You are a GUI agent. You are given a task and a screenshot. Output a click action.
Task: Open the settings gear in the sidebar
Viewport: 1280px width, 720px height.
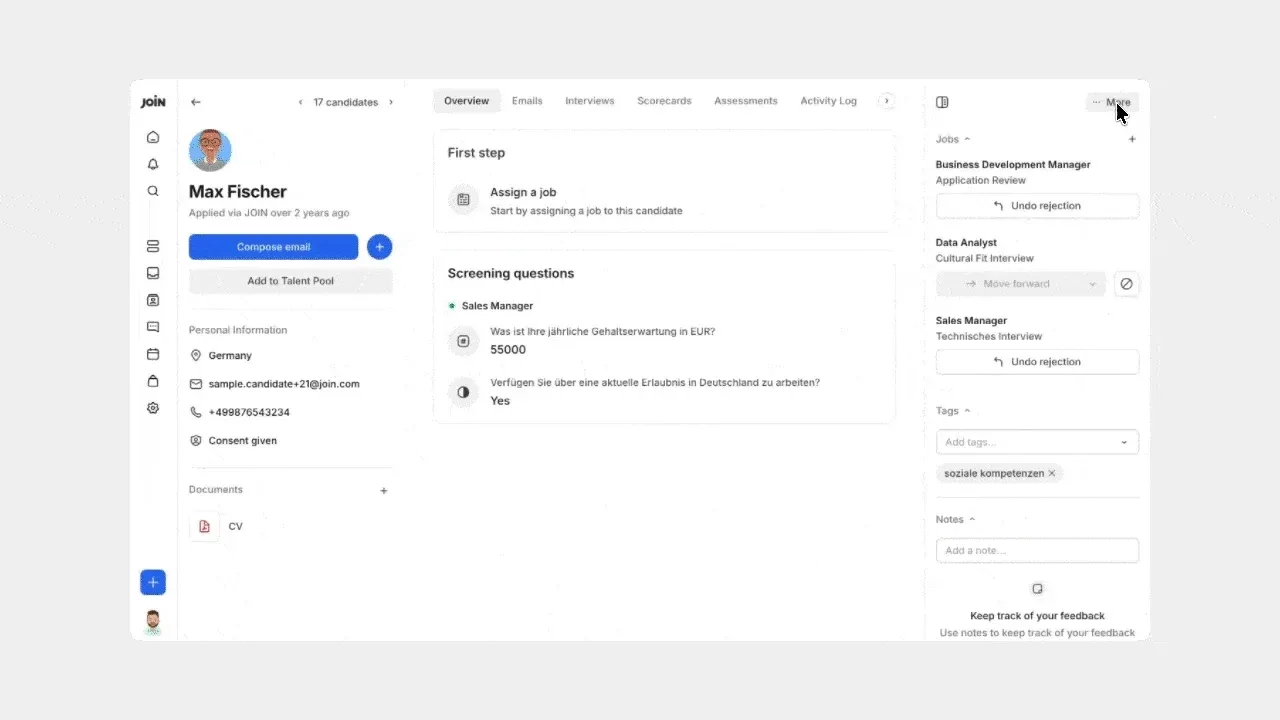coord(153,408)
